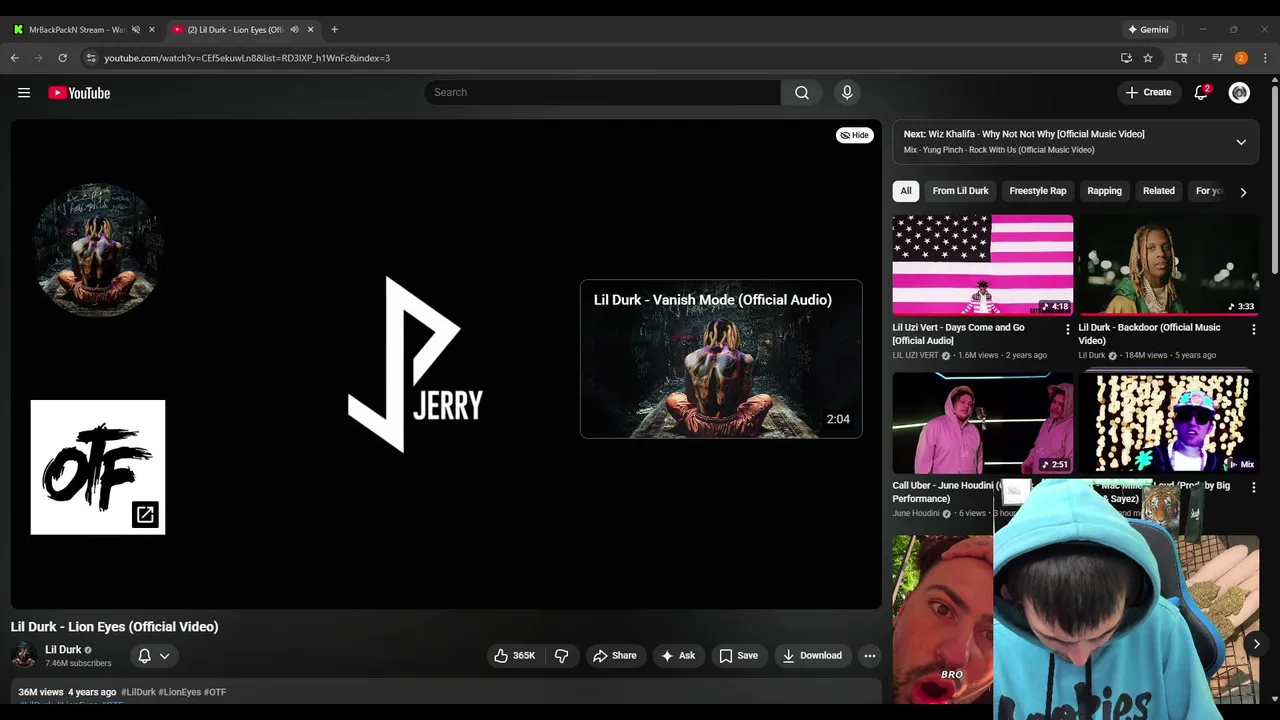1280x720 pixels.
Task: Open the media control toolbar icon
Action: (1217, 58)
